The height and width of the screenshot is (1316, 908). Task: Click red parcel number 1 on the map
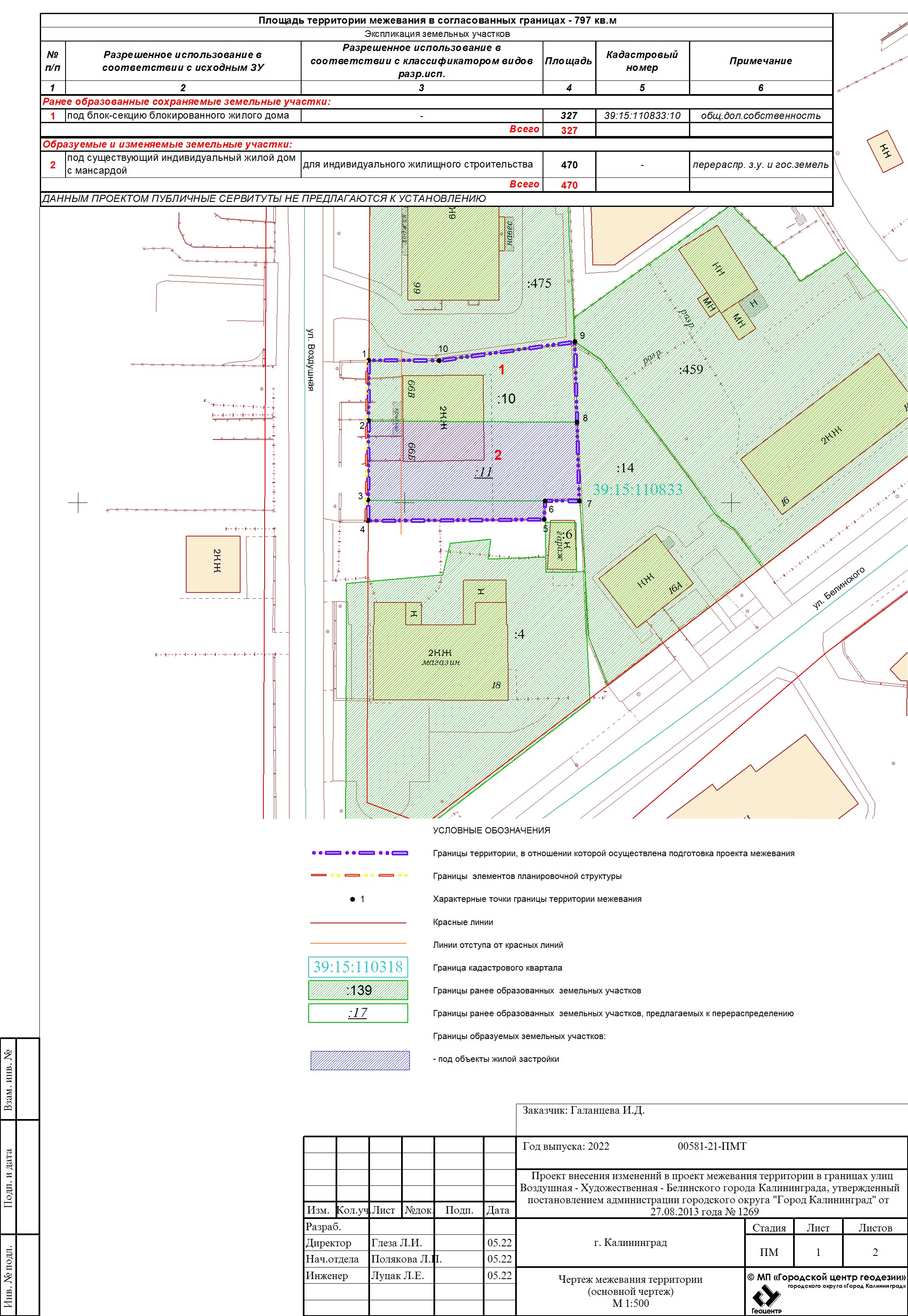(502, 370)
